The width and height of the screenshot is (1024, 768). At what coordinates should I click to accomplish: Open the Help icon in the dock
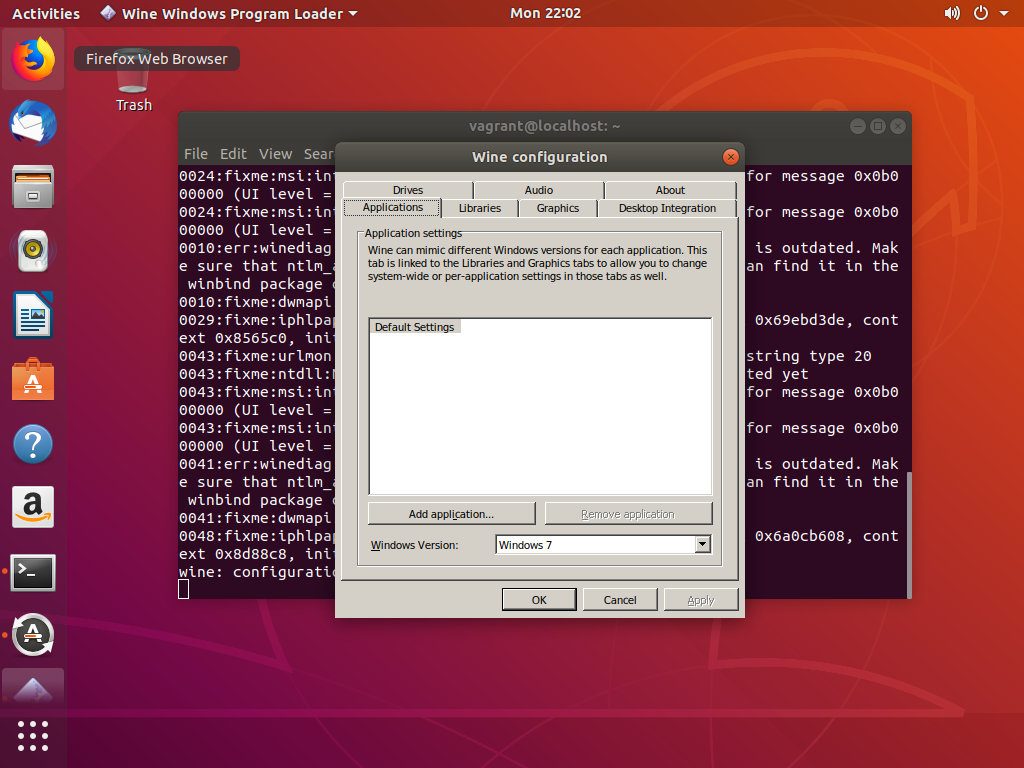33,443
